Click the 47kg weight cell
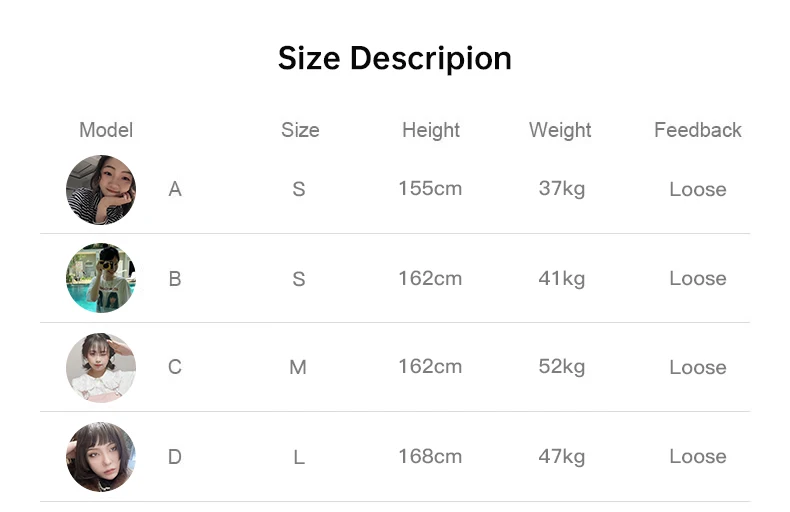The height and width of the screenshot is (512, 790). click(562, 456)
